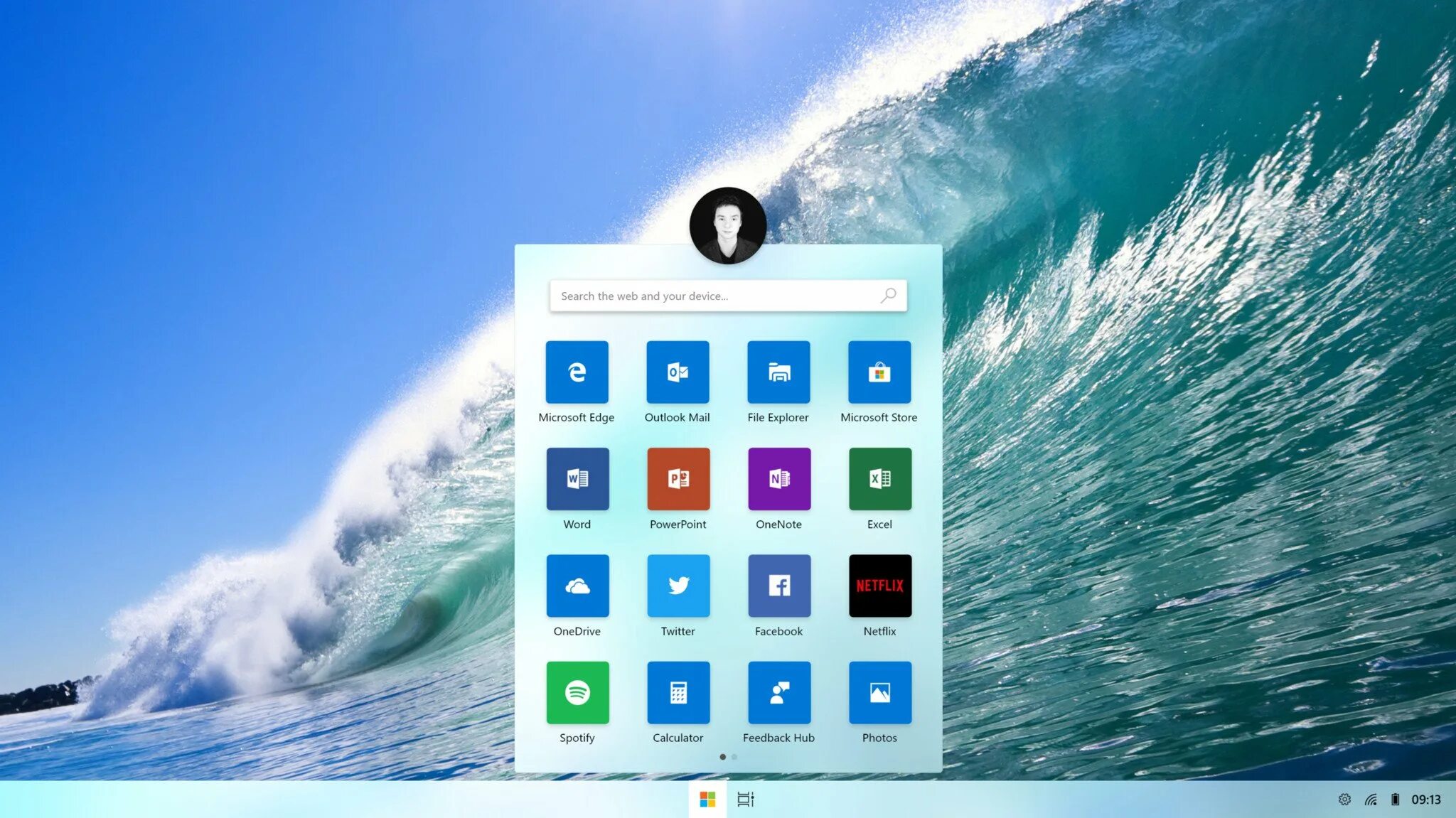Screen dimensions: 1456x818
Task: Open the Microsoft Store app
Action: 879,372
